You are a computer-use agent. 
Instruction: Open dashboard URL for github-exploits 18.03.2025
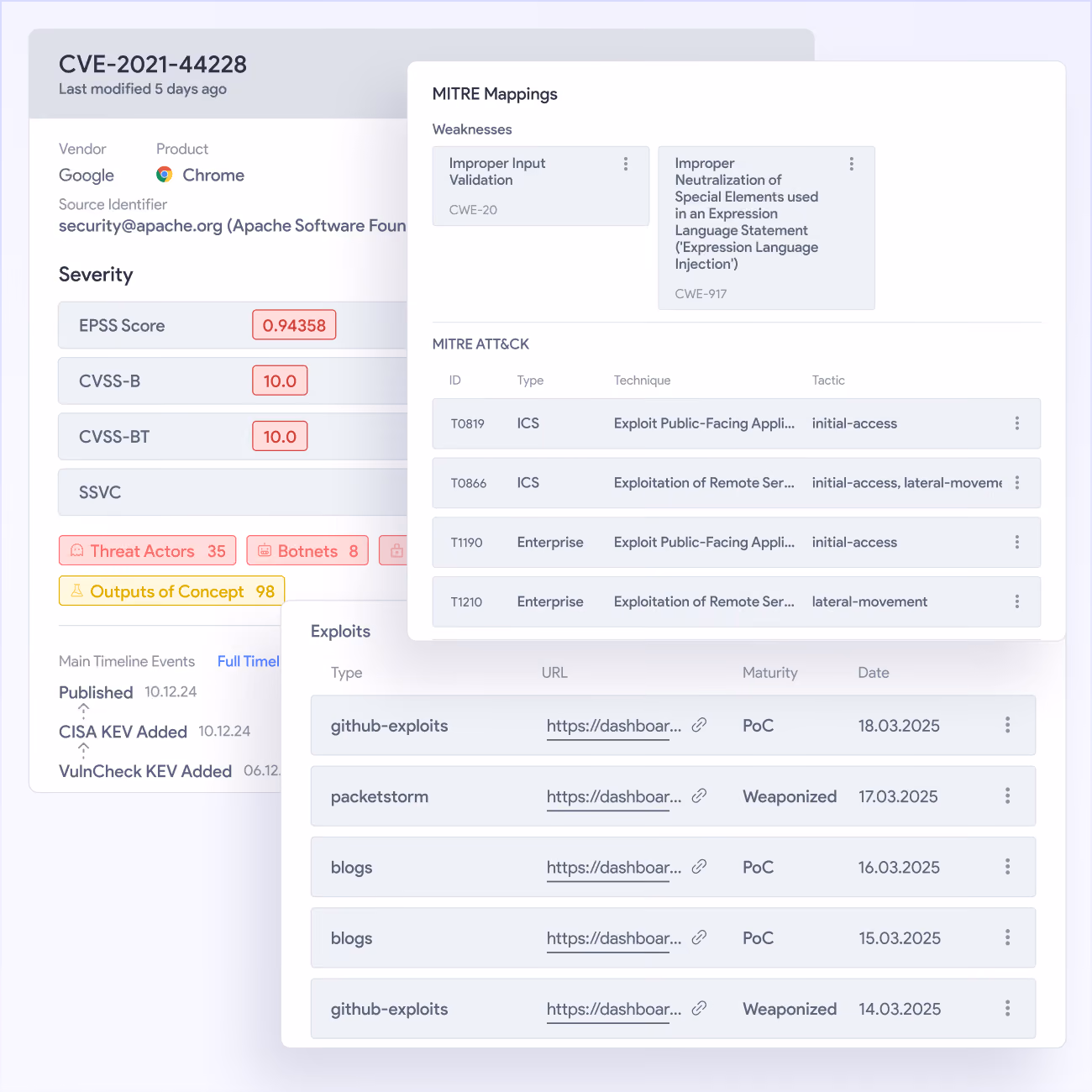(x=614, y=726)
